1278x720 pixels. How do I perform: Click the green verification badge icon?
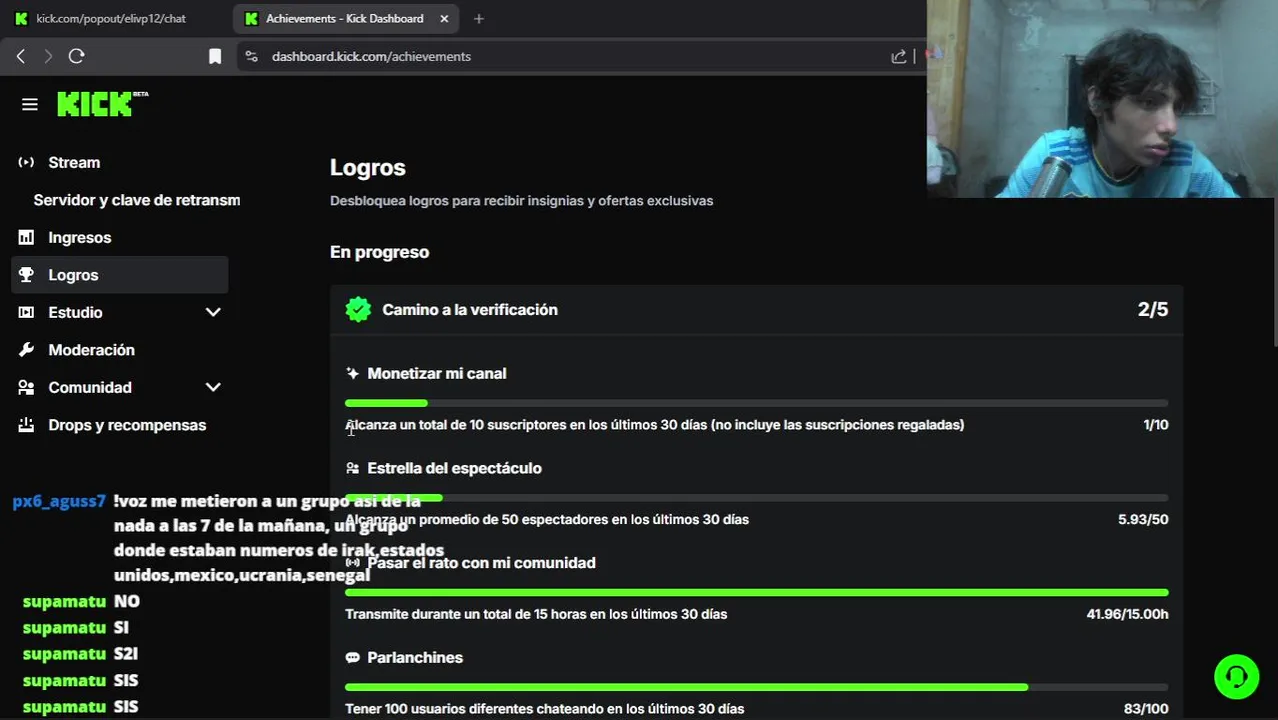pyautogui.click(x=358, y=310)
